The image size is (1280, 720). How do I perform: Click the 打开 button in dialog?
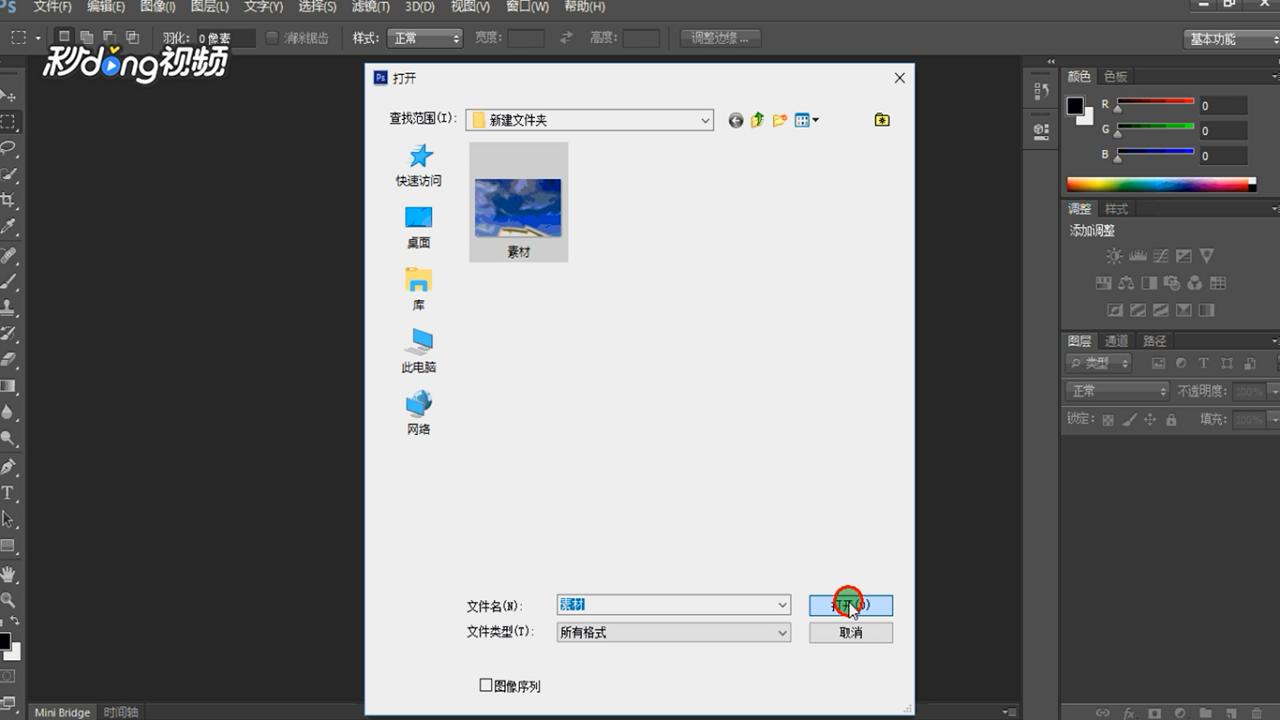[x=851, y=605]
